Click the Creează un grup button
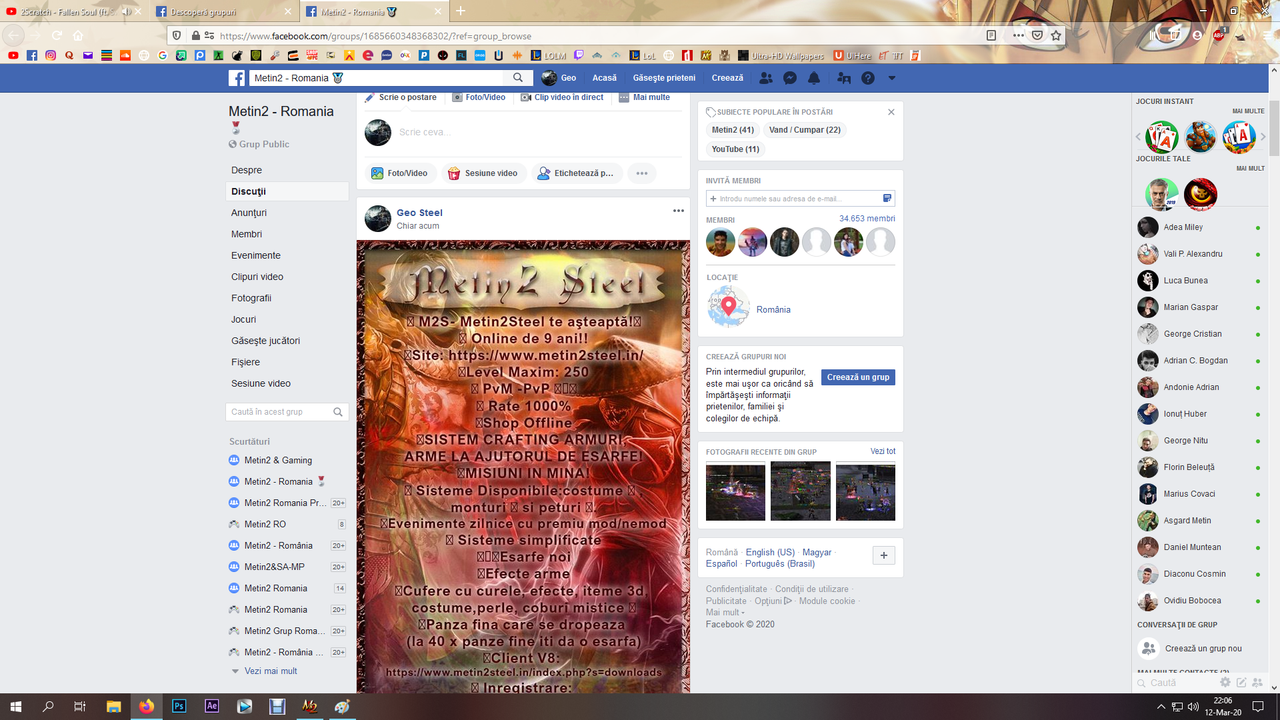This screenshot has width=1280, height=720. tap(858, 377)
